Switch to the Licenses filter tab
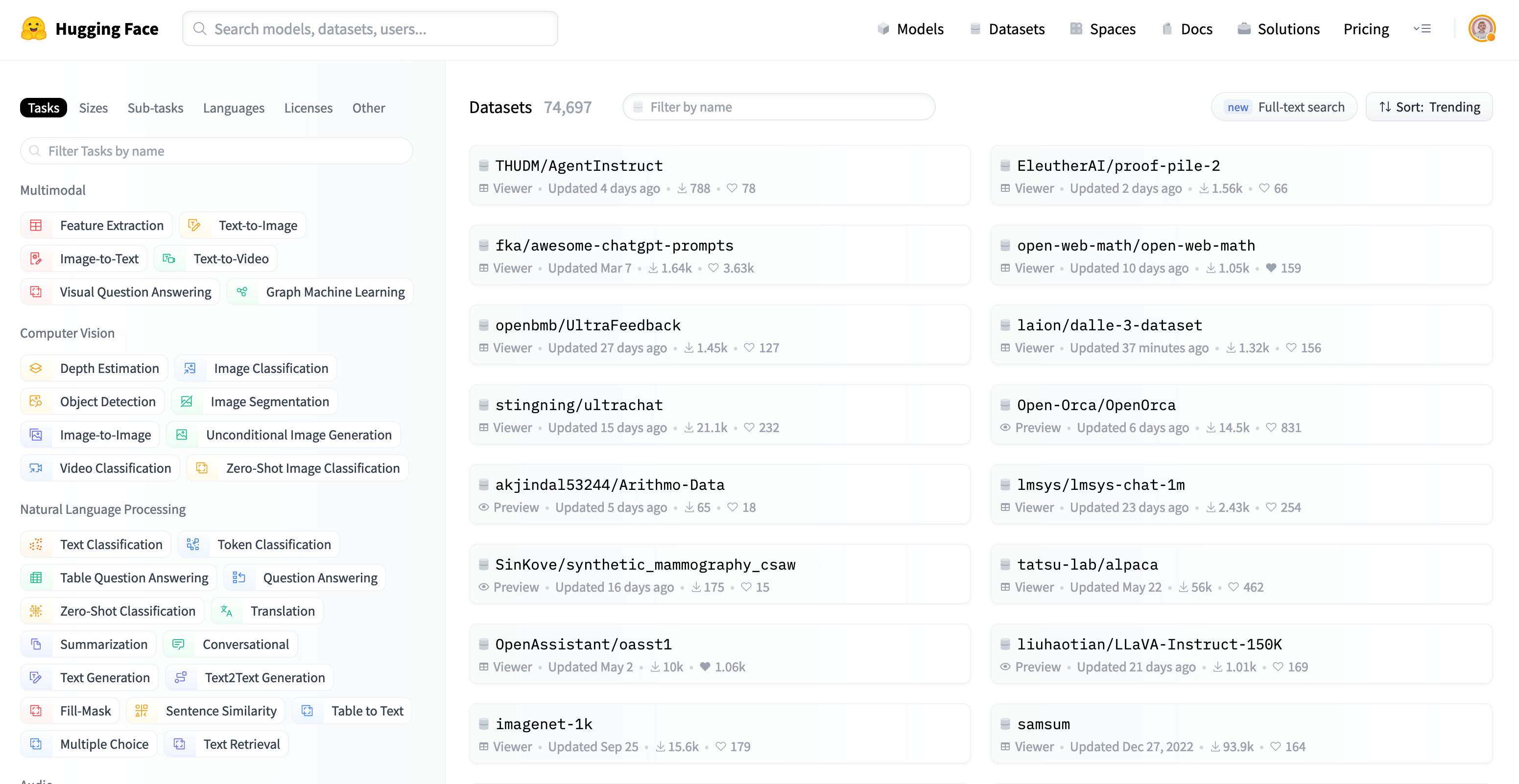 (x=308, y=108)
